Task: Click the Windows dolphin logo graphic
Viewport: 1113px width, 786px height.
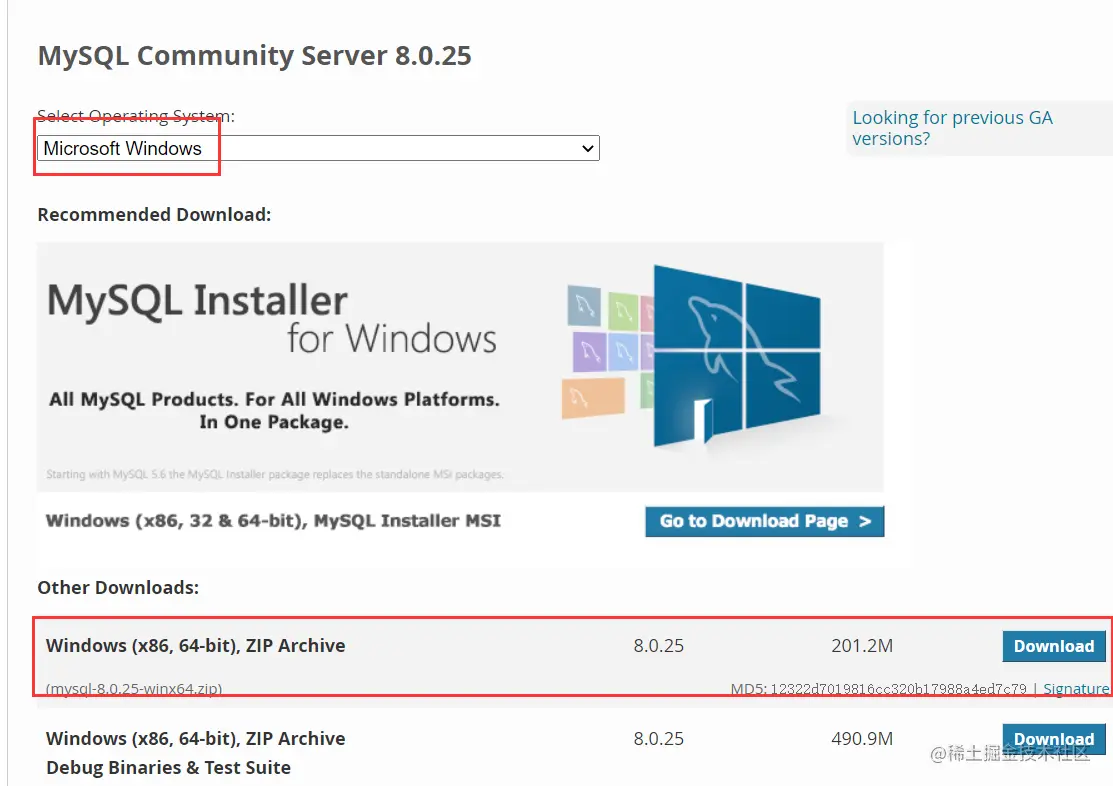Action: 736,355
